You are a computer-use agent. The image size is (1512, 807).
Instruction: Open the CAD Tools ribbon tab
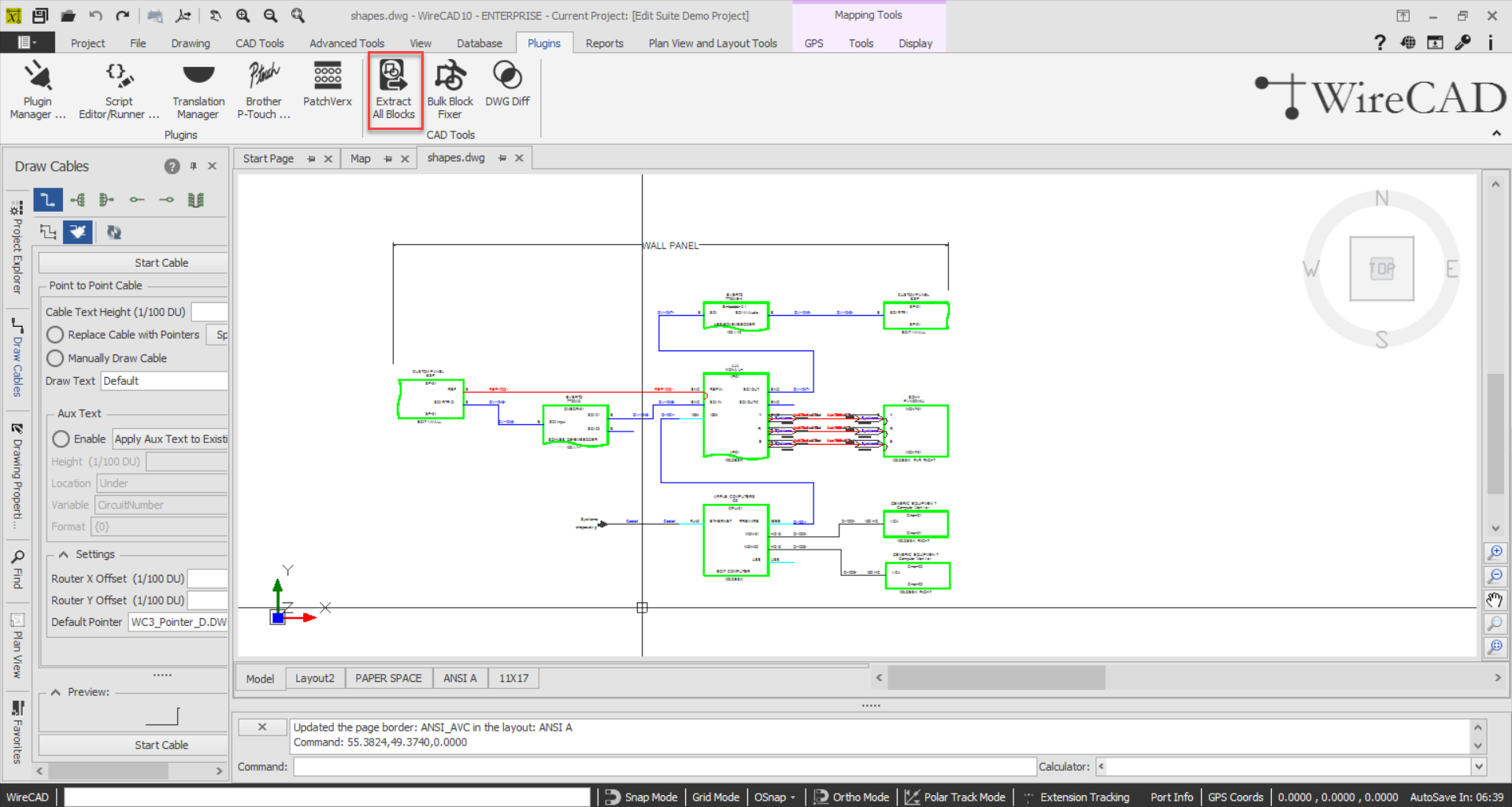259,43
